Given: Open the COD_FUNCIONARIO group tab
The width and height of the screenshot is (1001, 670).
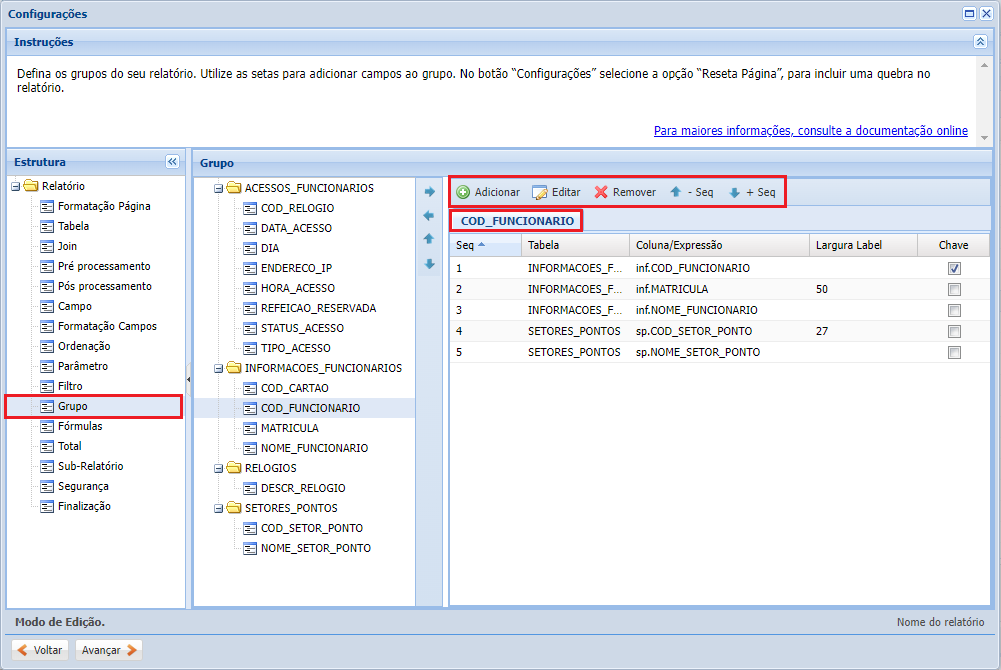Looking at the screenshot, I should click(517, 220).
